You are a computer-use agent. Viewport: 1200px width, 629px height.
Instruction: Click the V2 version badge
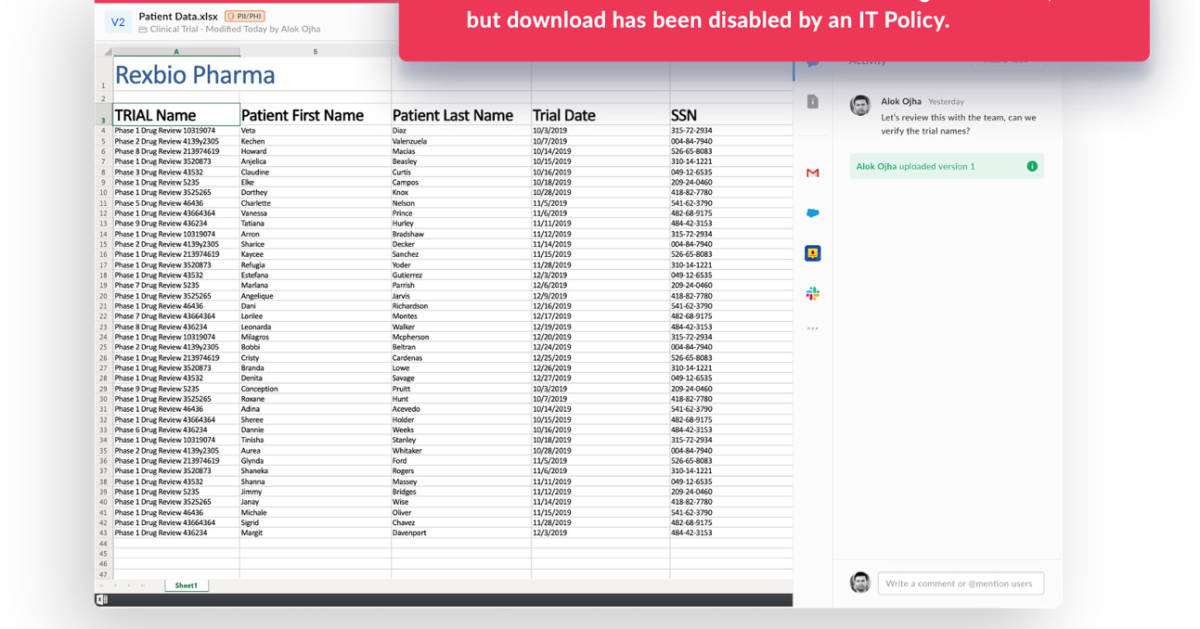pyautogui.click(x=118, y=22)
